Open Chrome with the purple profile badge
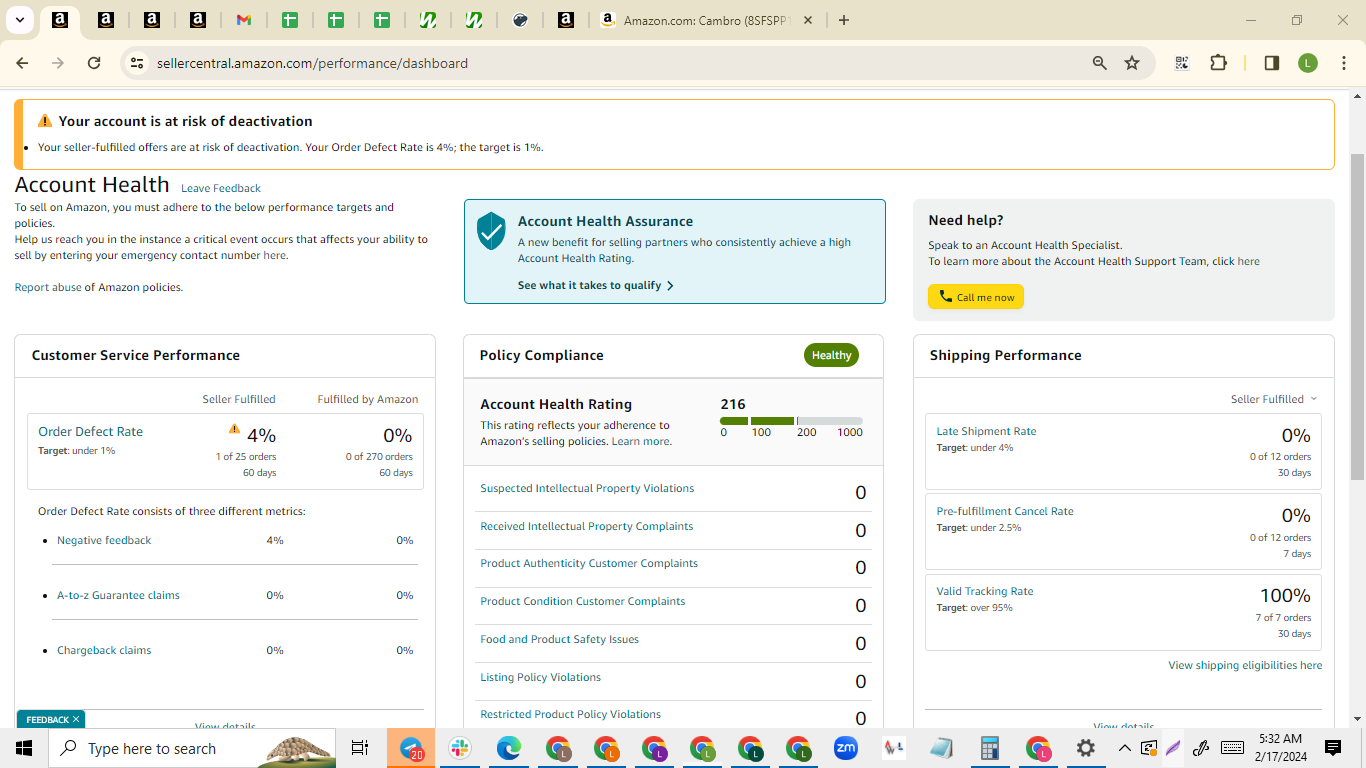Screen dimensions: 1366x768 654,748
